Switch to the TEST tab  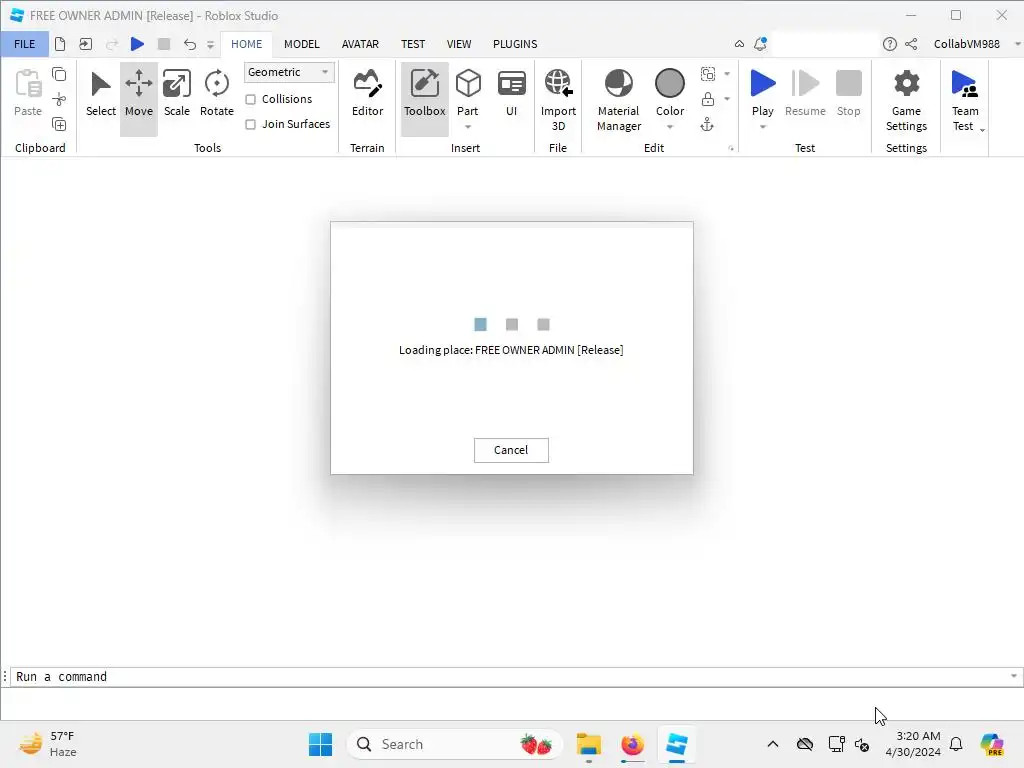pos(413,44)
